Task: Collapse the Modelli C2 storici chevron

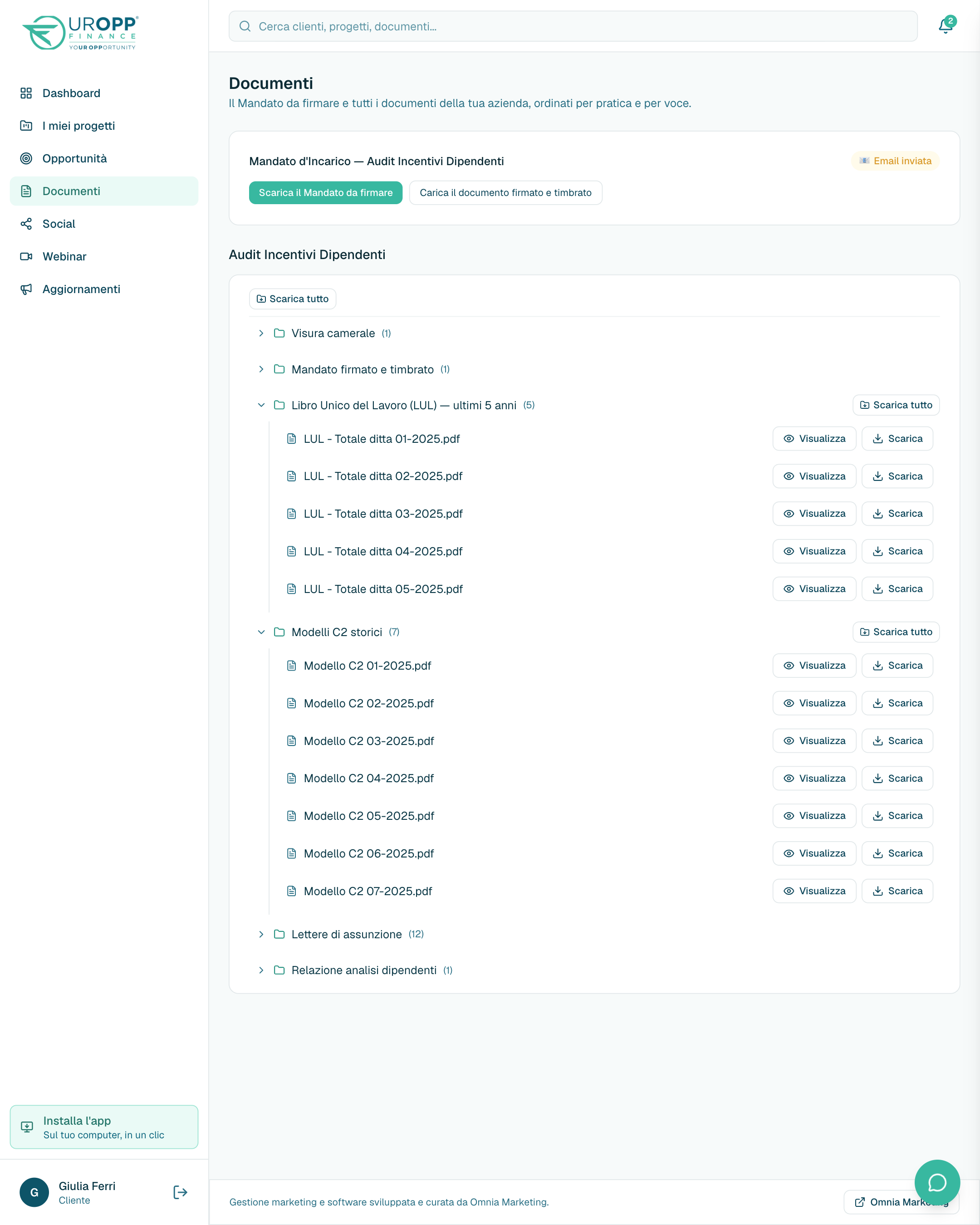Action: (x=261, y=632)
